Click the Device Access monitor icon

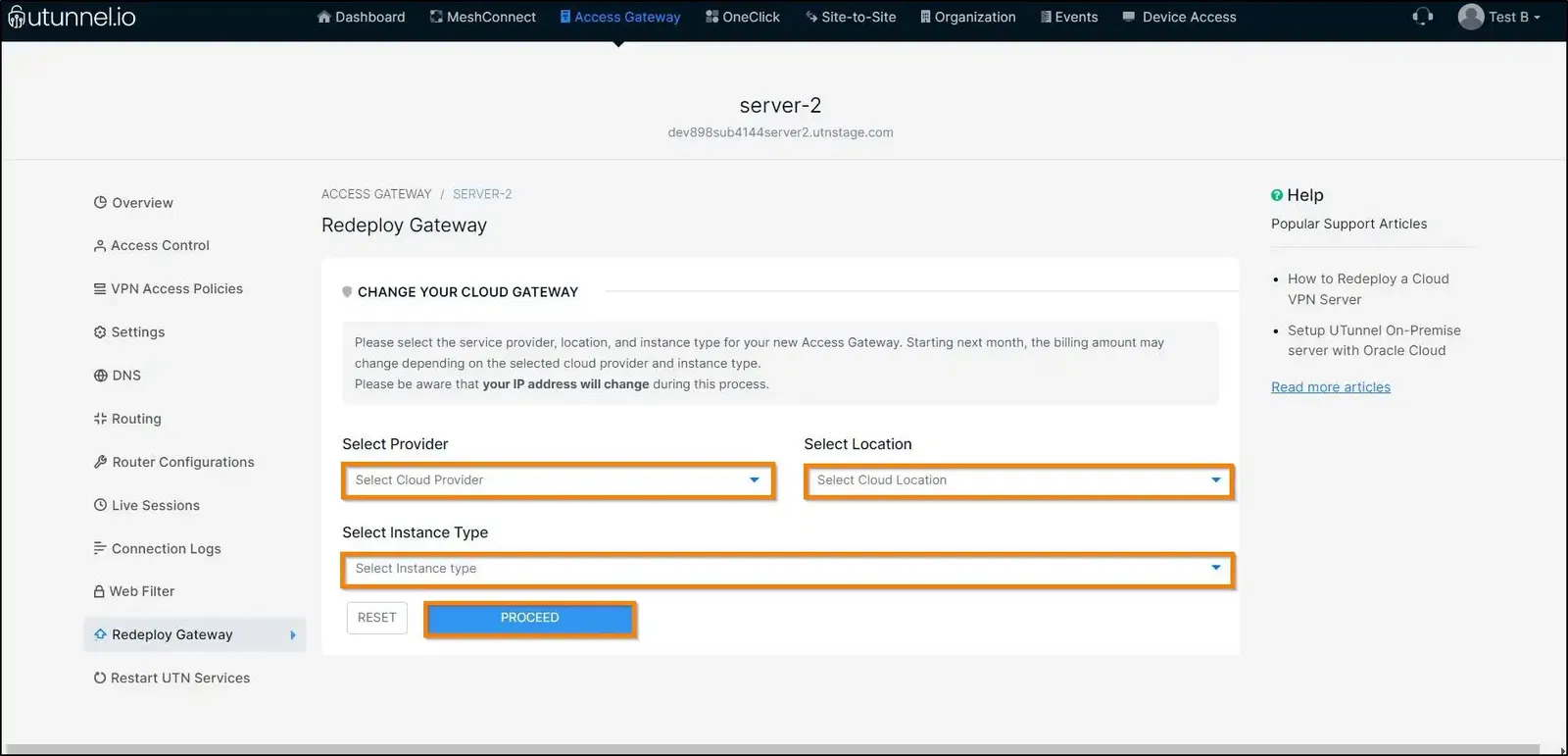[1129, 17]
